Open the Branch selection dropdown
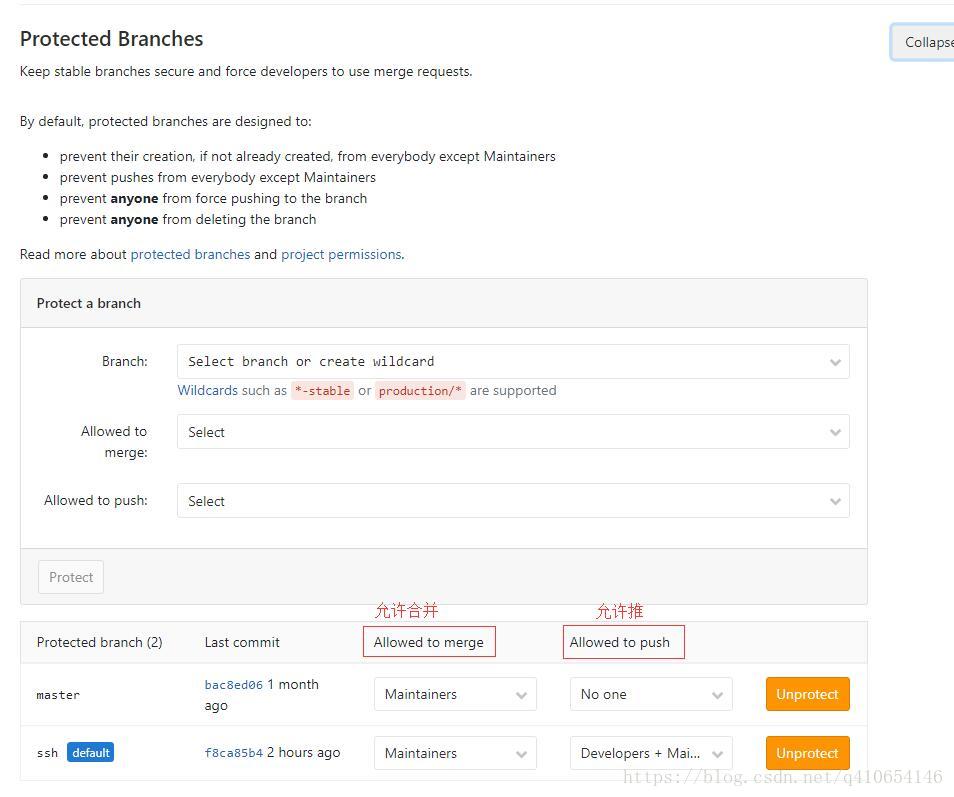 point(512,362)
